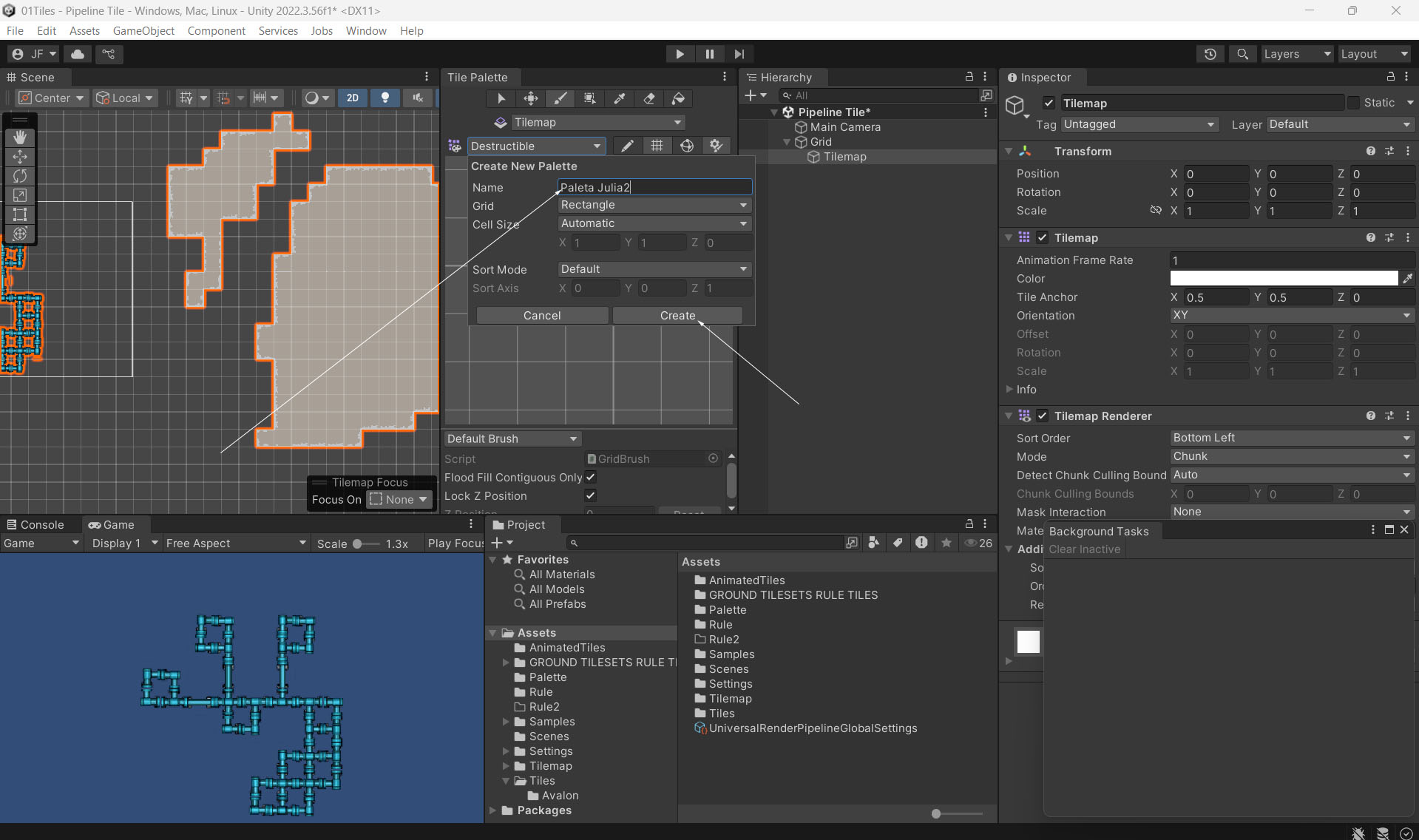Toggle the Flood Fill Contiguous Only checkbox
Screen dimensions: 1419x840
[591, 477]
